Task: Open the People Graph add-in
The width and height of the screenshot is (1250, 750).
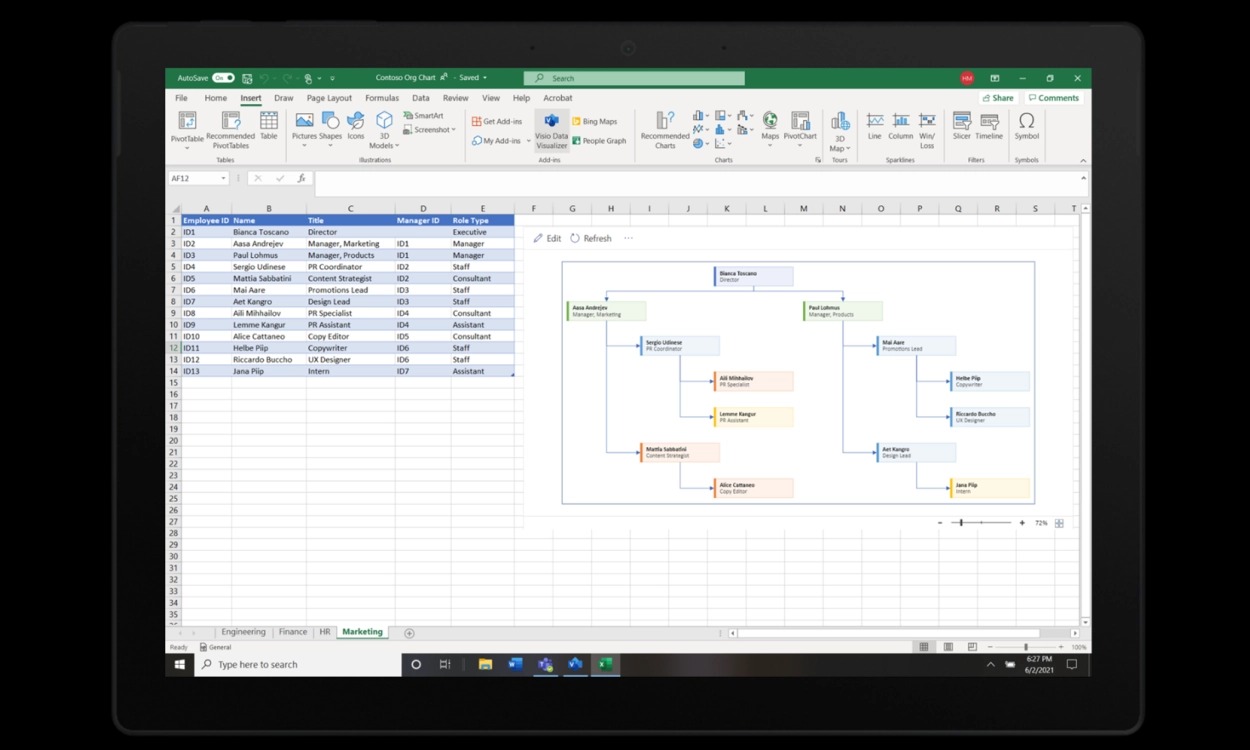Action: tap(599, 141)
